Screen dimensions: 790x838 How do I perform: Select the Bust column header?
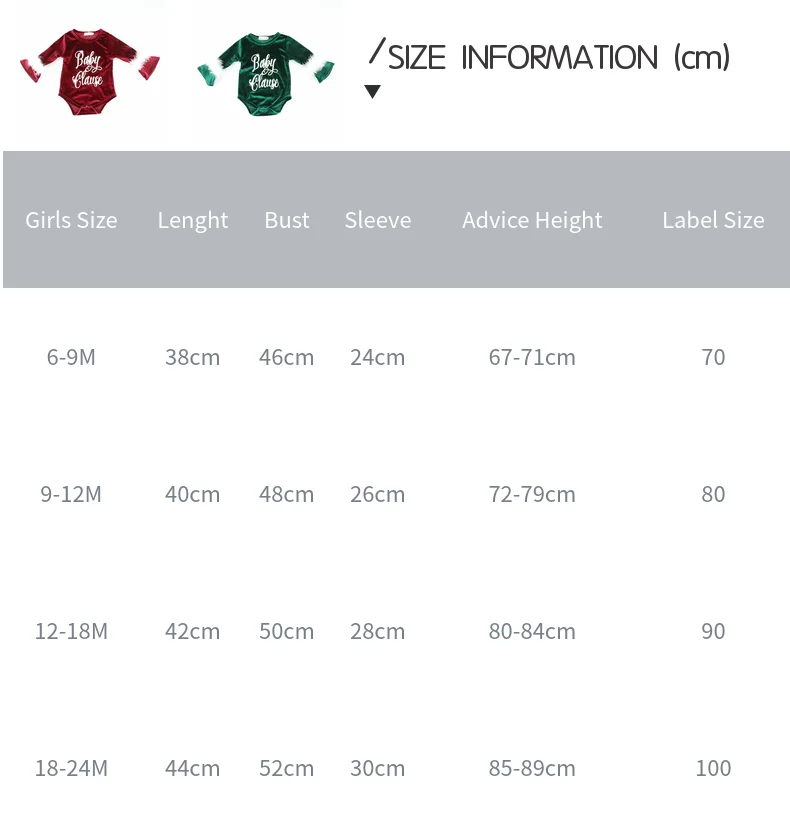coord(287,220)
